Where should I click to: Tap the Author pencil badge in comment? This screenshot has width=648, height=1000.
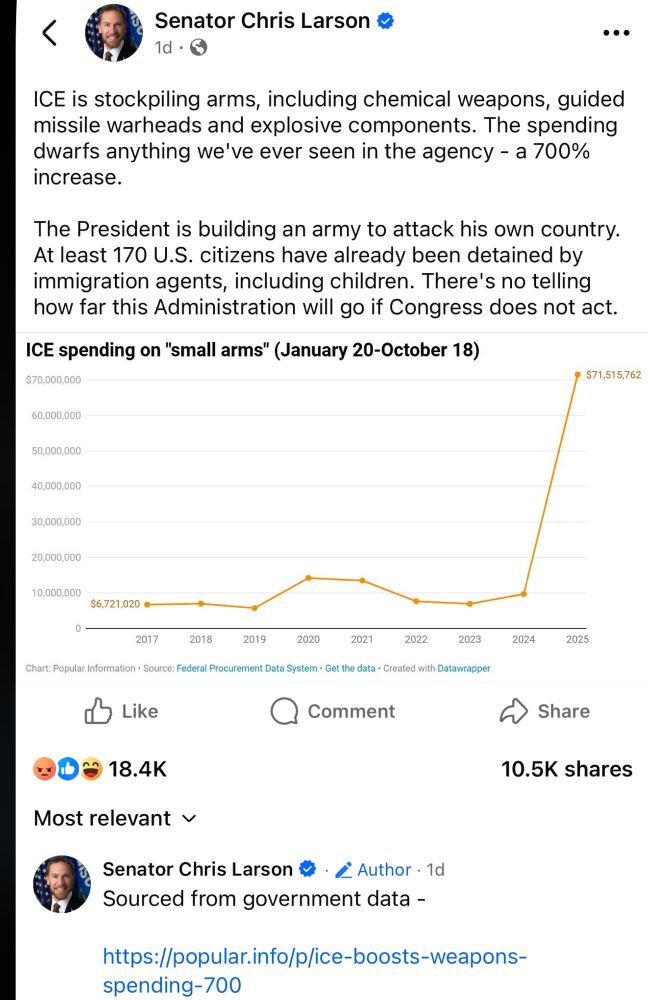coord(373,870)
